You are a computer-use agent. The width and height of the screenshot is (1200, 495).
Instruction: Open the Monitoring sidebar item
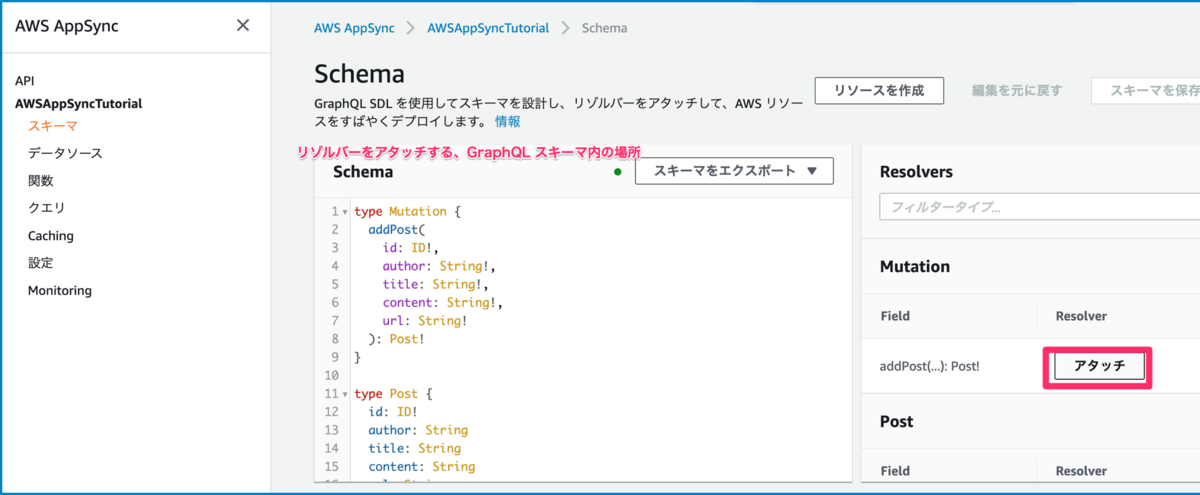click(60, 291)
